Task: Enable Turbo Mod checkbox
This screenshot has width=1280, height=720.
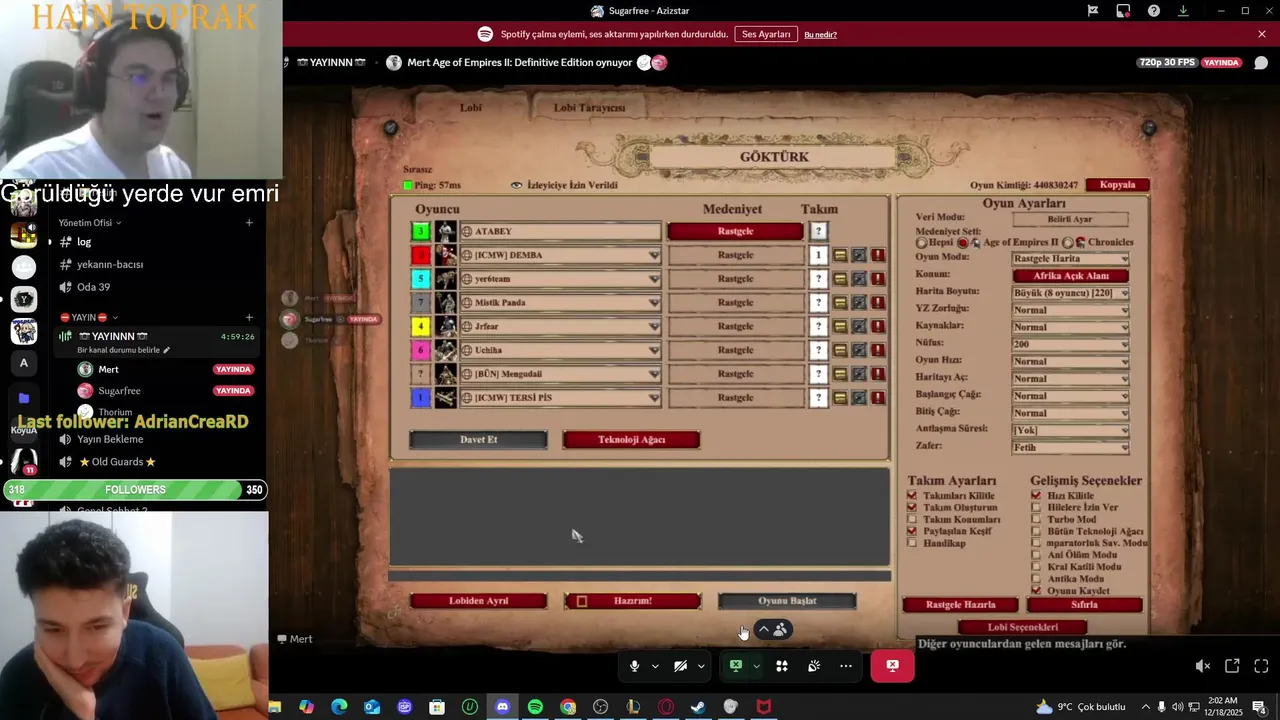Action: click(x=1036, y=520)
